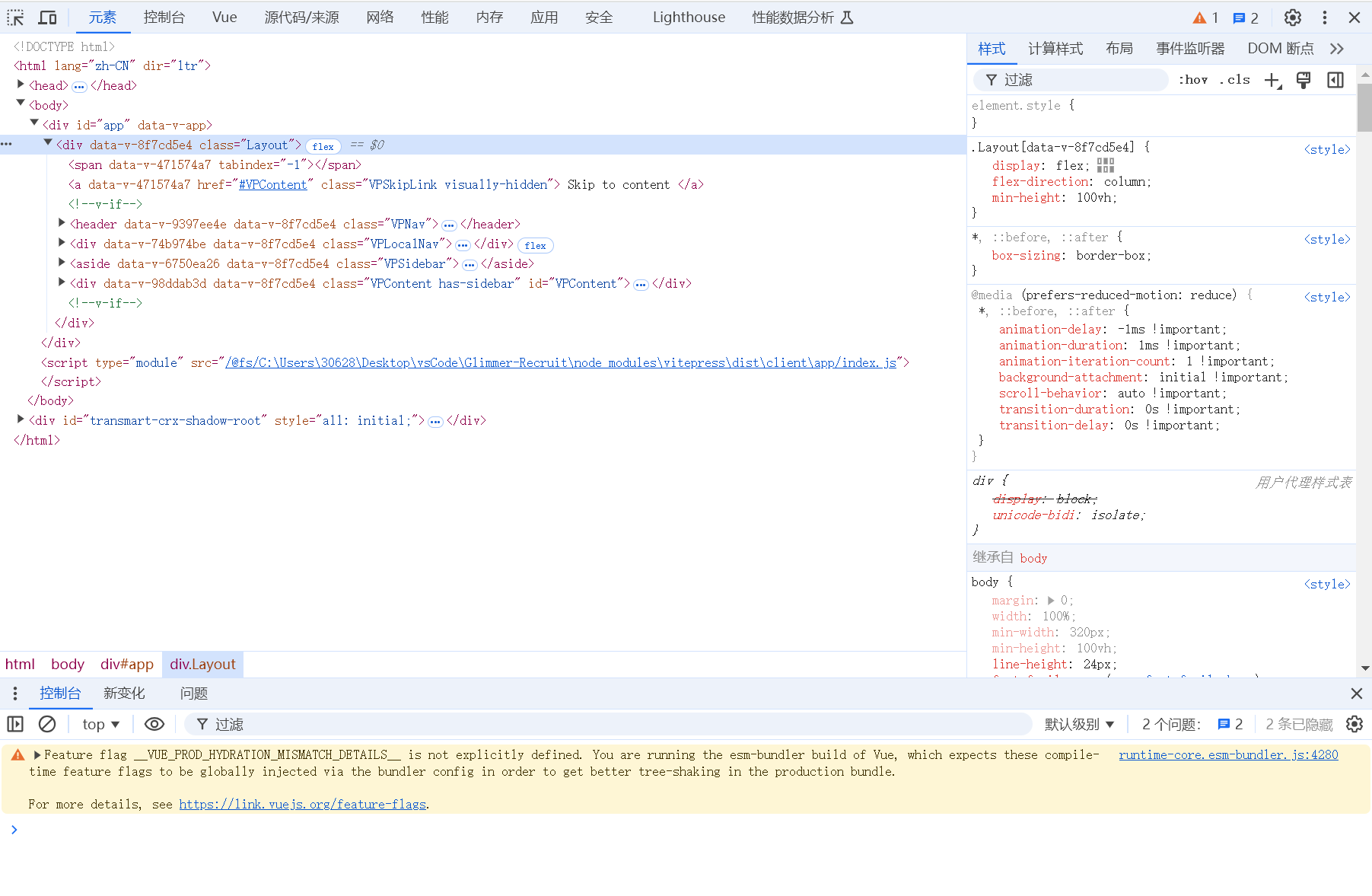Image resolution: width=1372 pixels, height=896 pixels.
Task: Switch to the 计算样式 tab
Action: pos(1055,49)
